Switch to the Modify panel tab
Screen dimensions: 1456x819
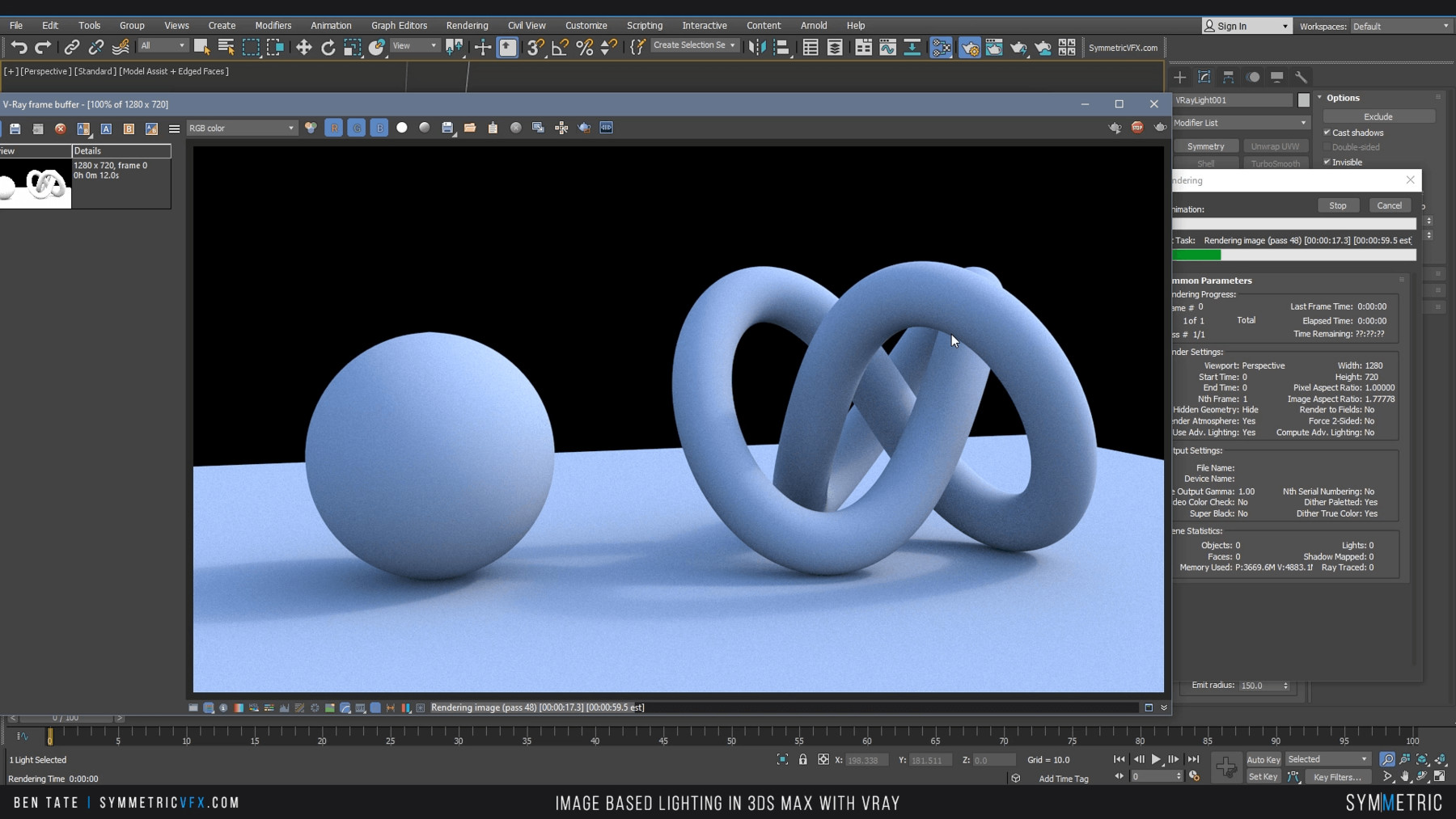(1204, 77)
